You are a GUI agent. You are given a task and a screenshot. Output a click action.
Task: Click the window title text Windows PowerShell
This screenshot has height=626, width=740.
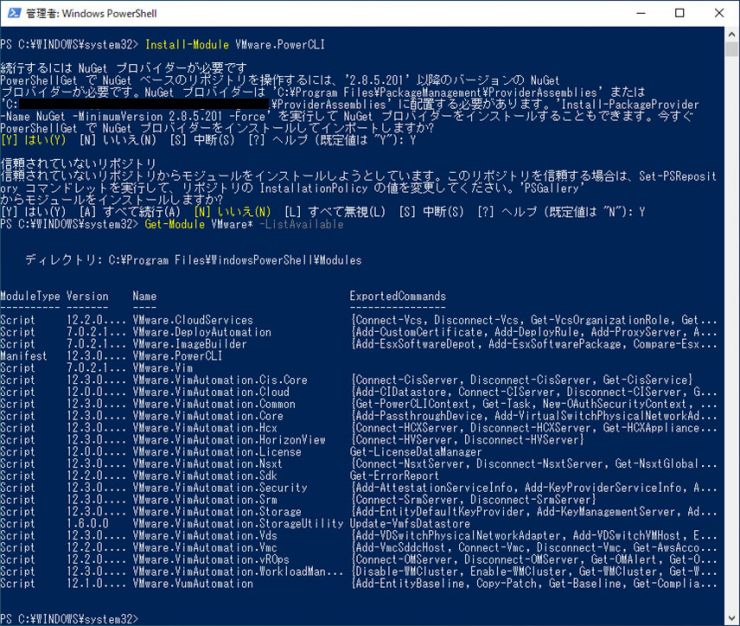coord(109,13)
